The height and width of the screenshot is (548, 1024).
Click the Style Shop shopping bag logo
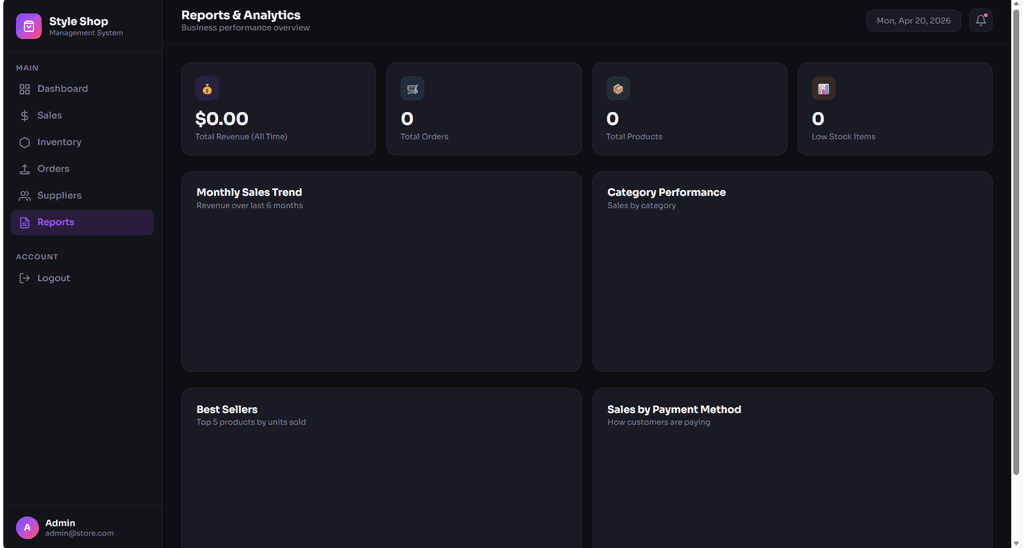pyautogui.click(x=29, y=26)
